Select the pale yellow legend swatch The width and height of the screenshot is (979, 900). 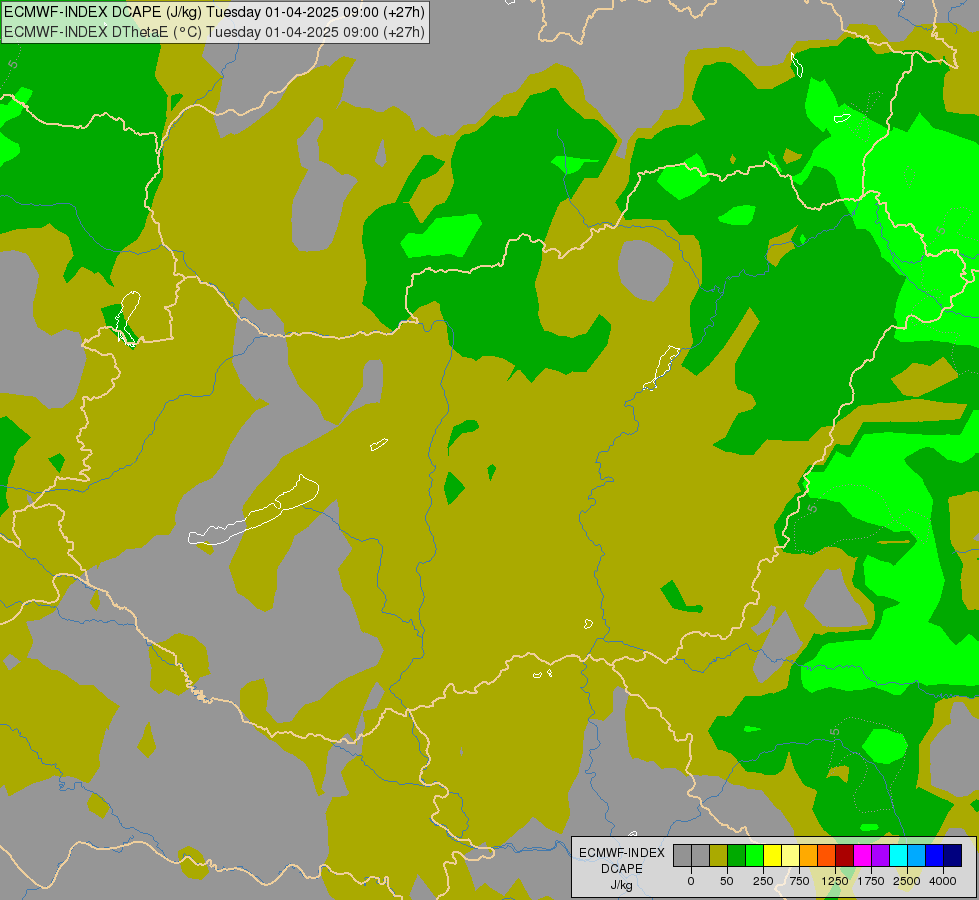(x=790, y=855)
